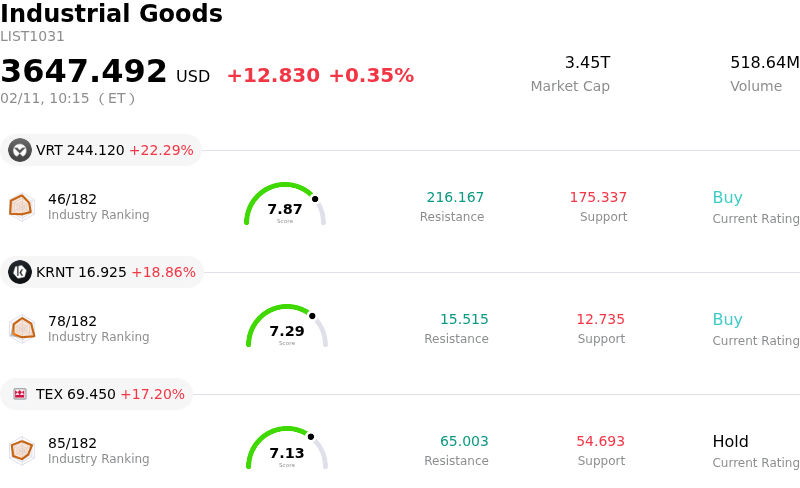Image resolution: width=800 pixels, height=488 pixels.
Task: Open TEX industry ranking radar icon
Action: (21, 450)
